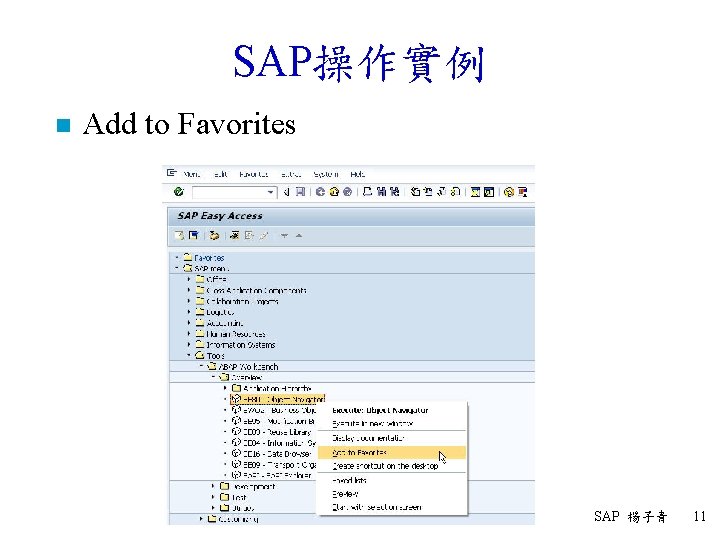Click the Previous Page icon

[428, 192]
